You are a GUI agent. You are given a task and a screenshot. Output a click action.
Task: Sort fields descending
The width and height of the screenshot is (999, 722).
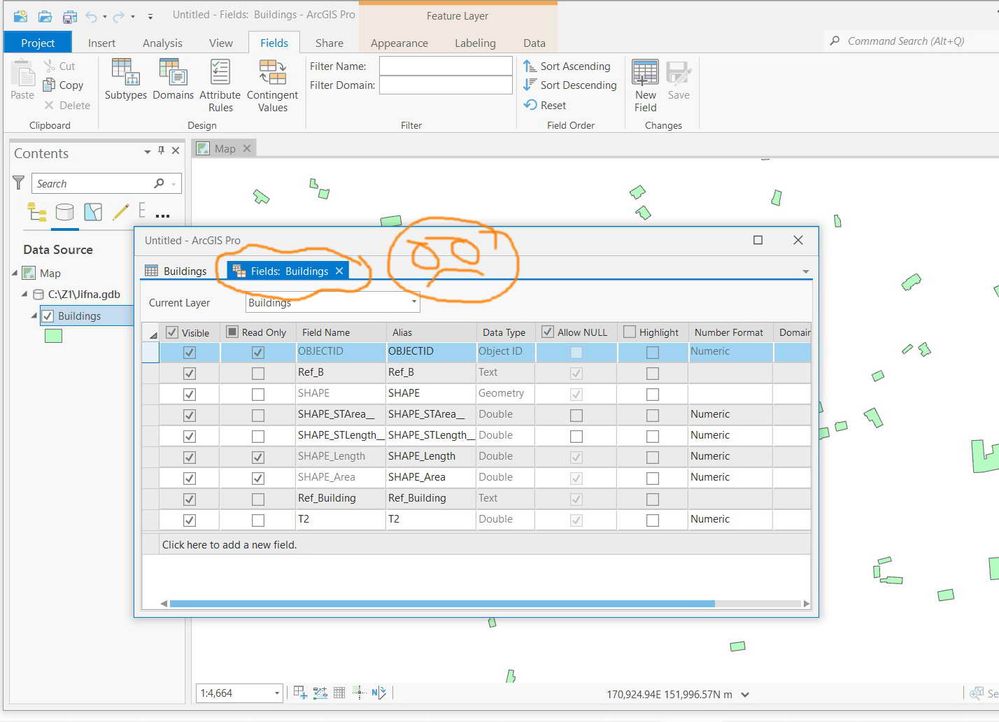coord(570,85)
